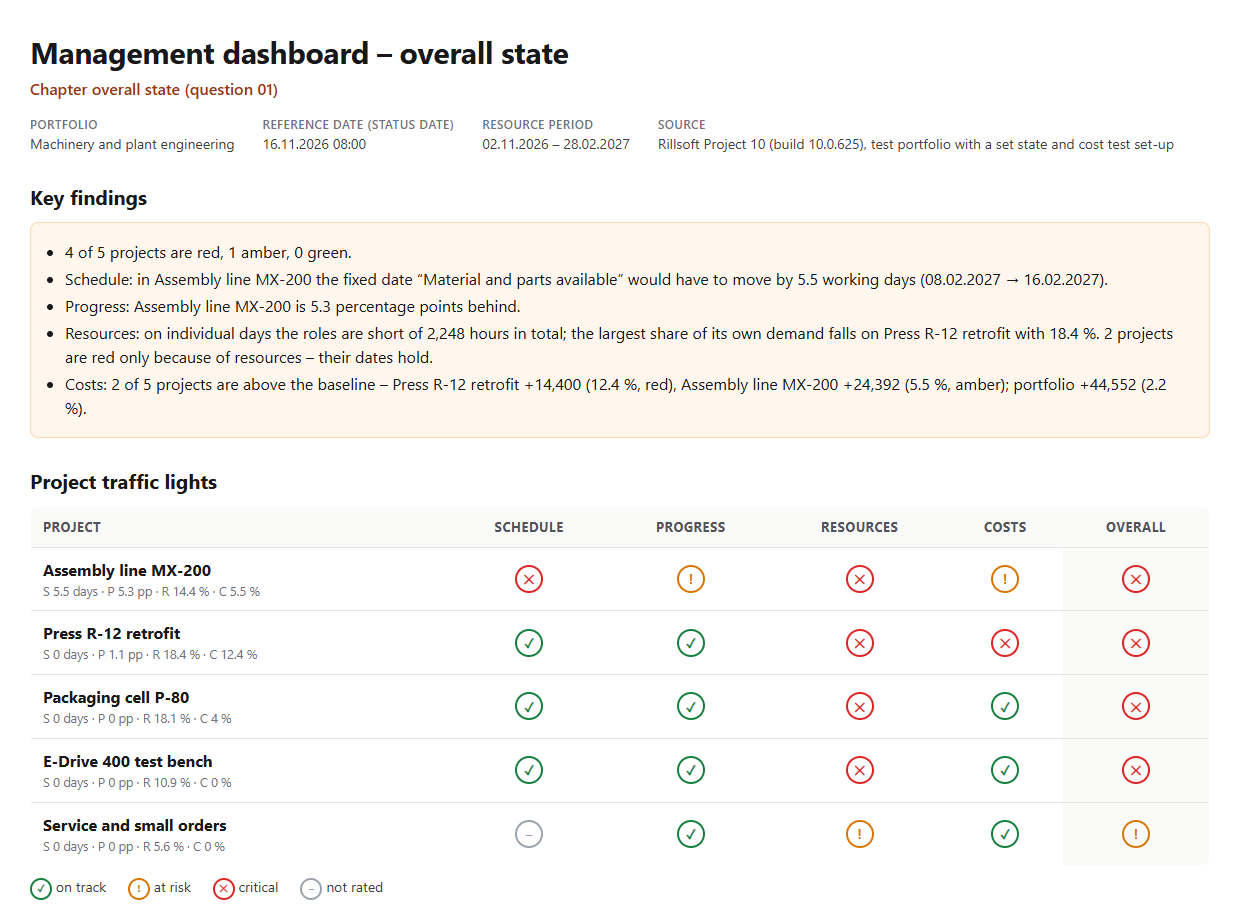Click the Overall critical icon for E-Drive 400 test bench

pos(1136,770)
